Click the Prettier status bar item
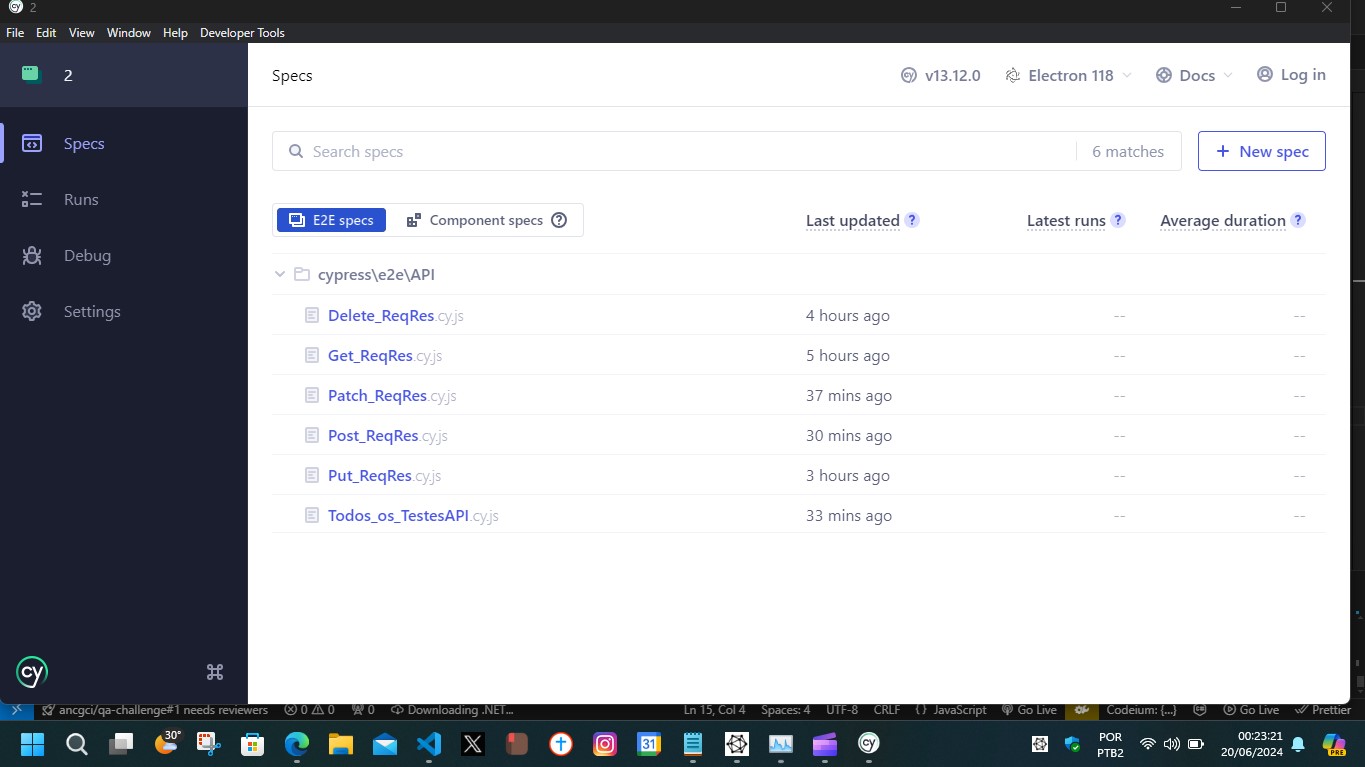1365x767 pixels. pyautogui.click(x=1323, y=710)
